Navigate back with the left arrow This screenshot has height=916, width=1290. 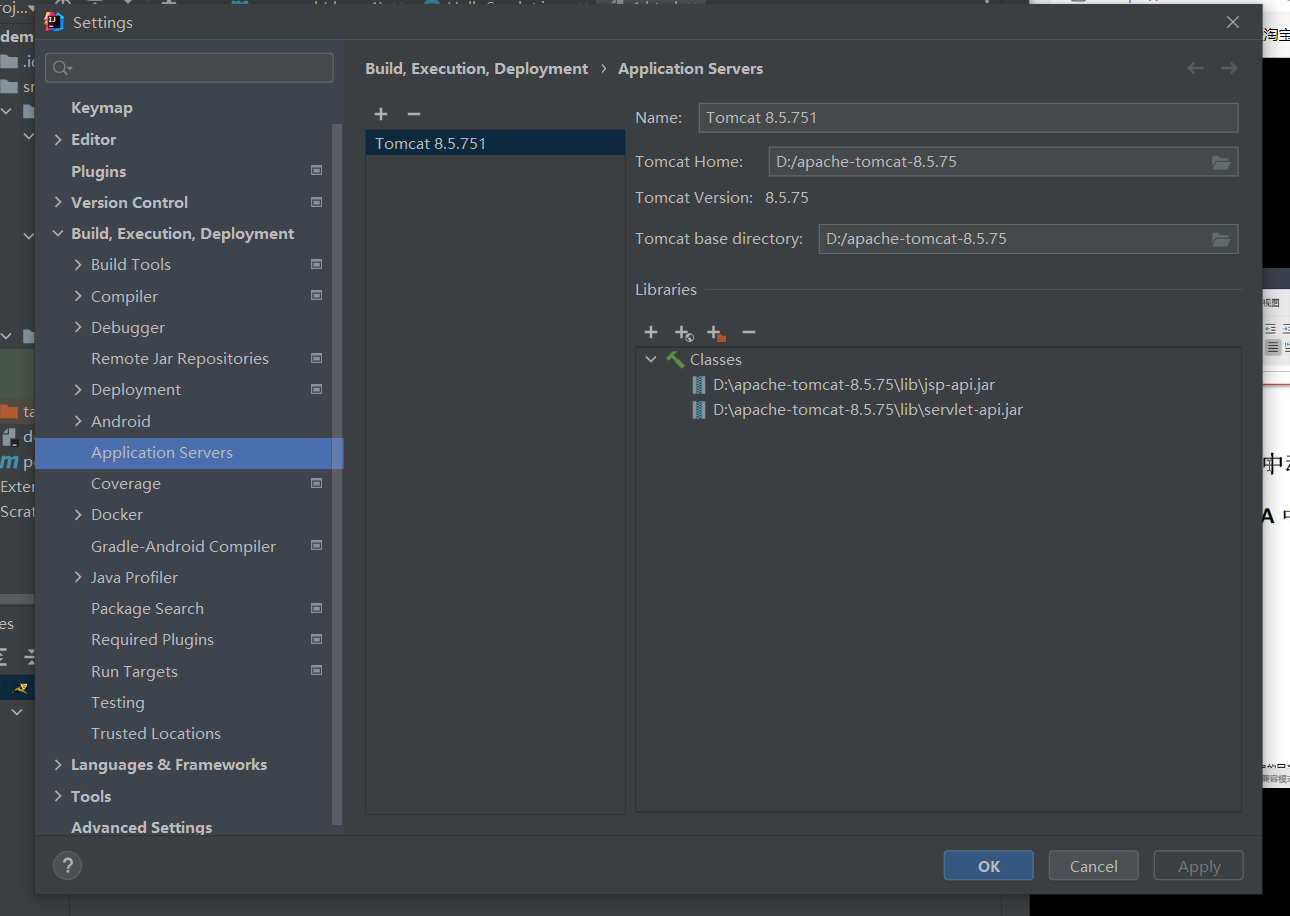tap(1195, 68)
